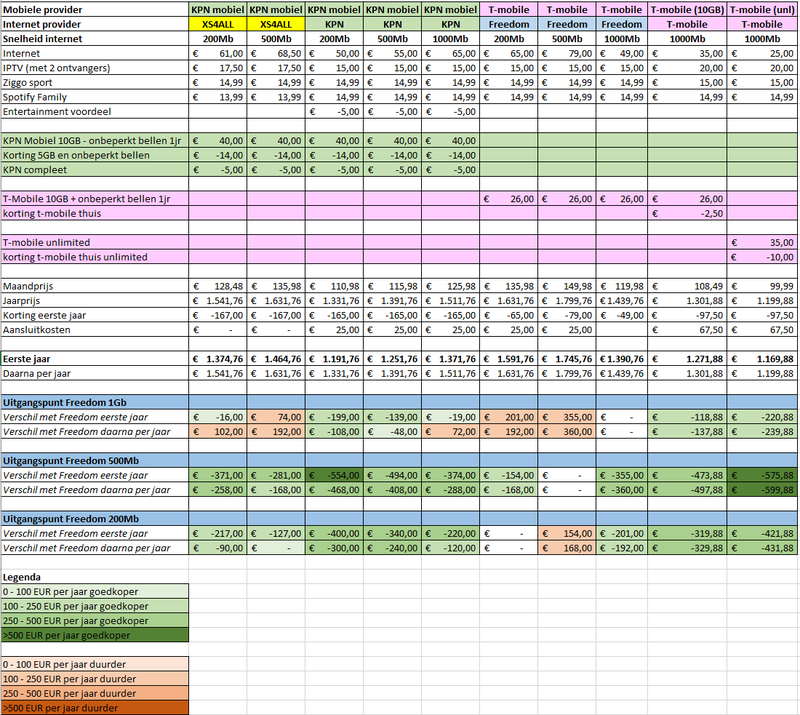Click the 'Jaarprijs' row label

95,301
